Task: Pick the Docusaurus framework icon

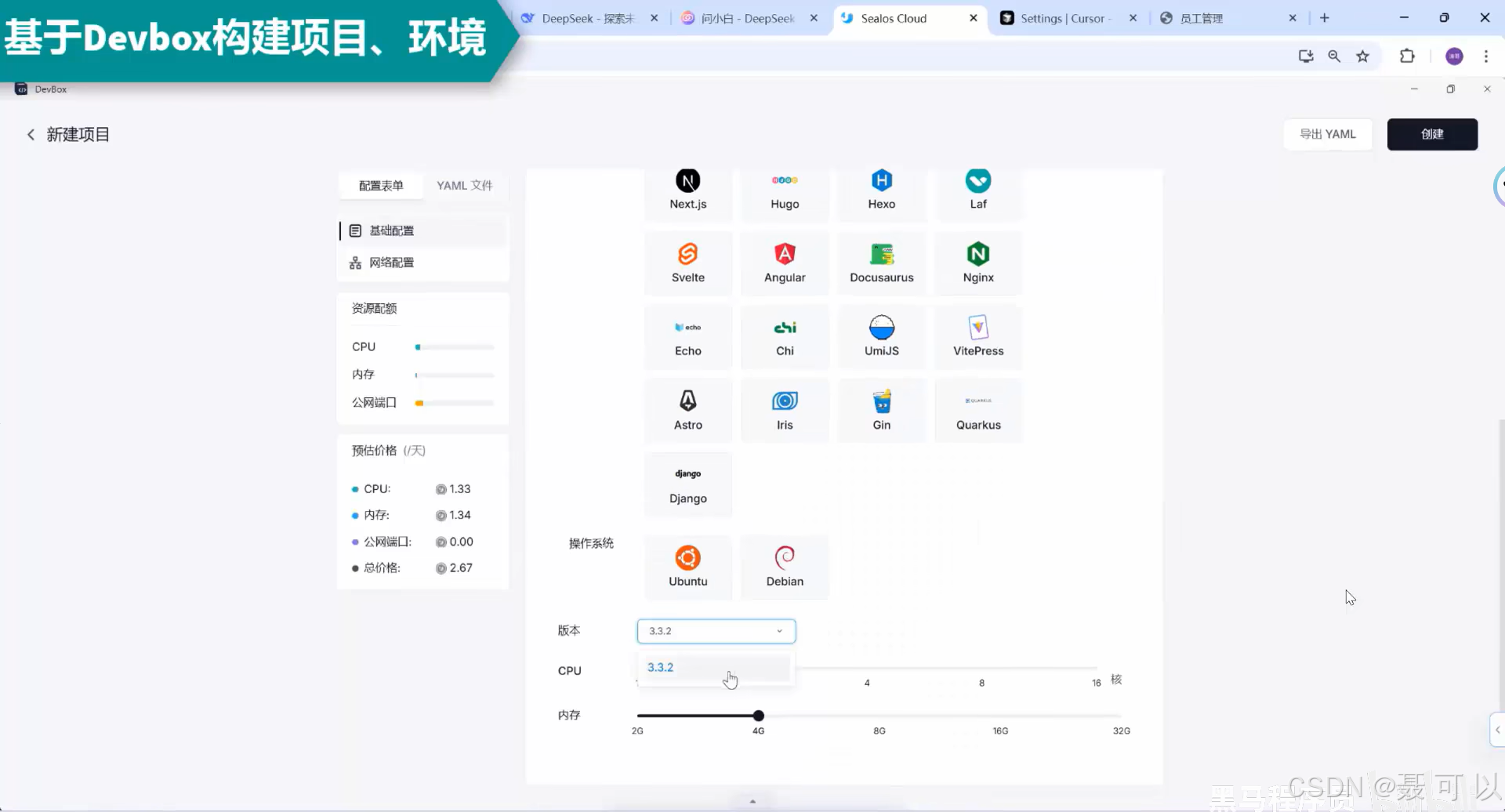Action: pyautogui.click(x=882, y=254)
